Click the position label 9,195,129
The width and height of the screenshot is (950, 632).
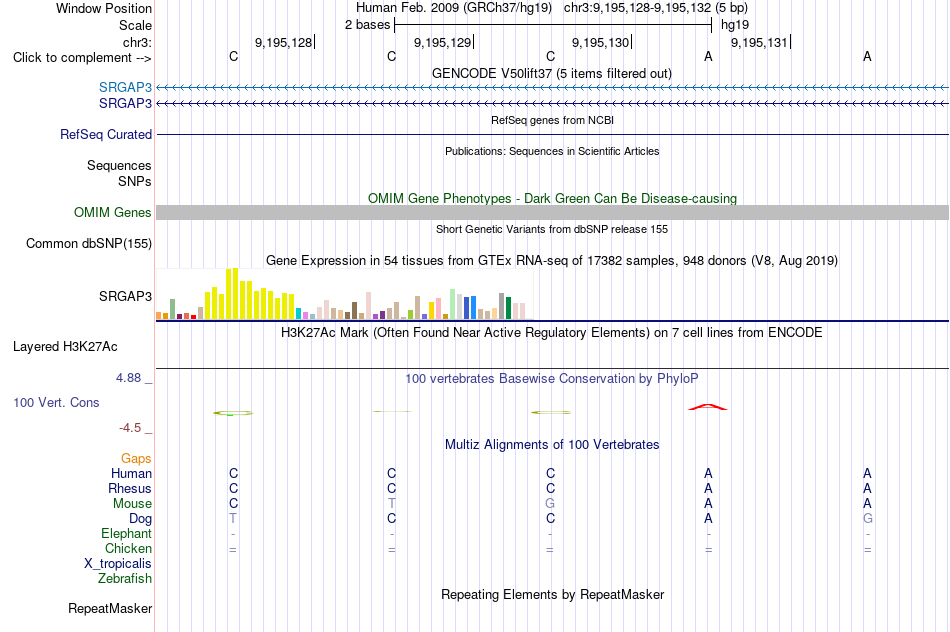(x=442, y=42)
